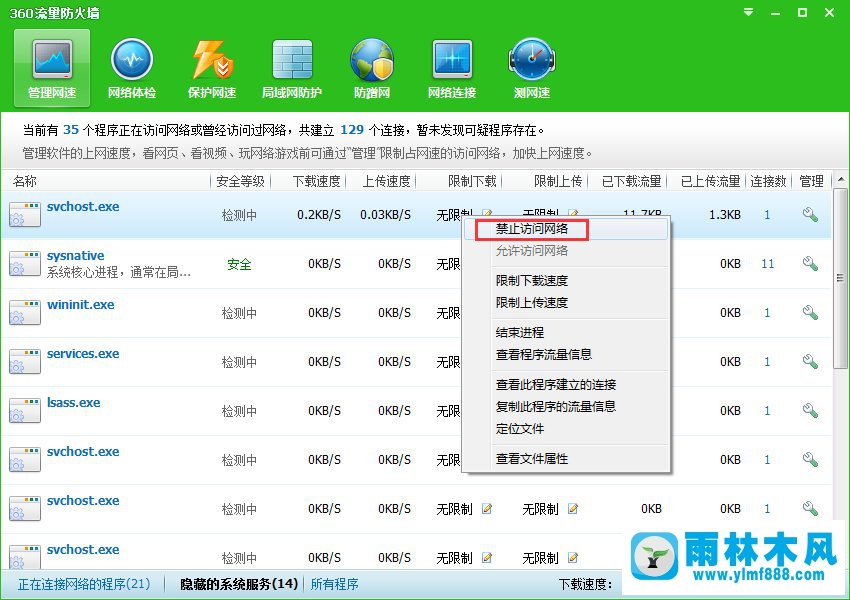The image size is (850, 600).
Task: Sort by the 下载速度 column header
Action: [317, 181]
